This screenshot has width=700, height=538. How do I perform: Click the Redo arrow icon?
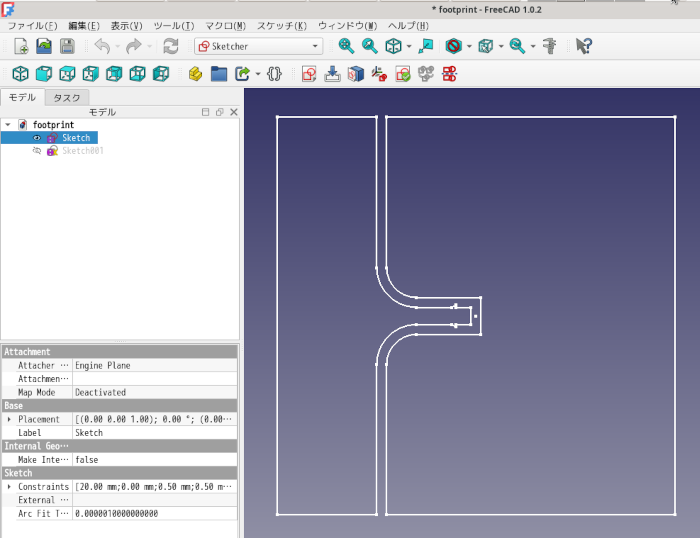133,46
